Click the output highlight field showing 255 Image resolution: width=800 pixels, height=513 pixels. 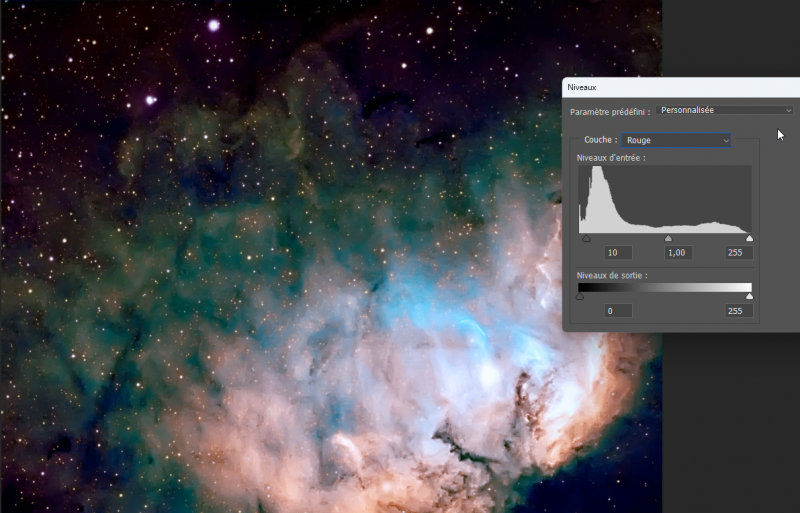(739, 311)
